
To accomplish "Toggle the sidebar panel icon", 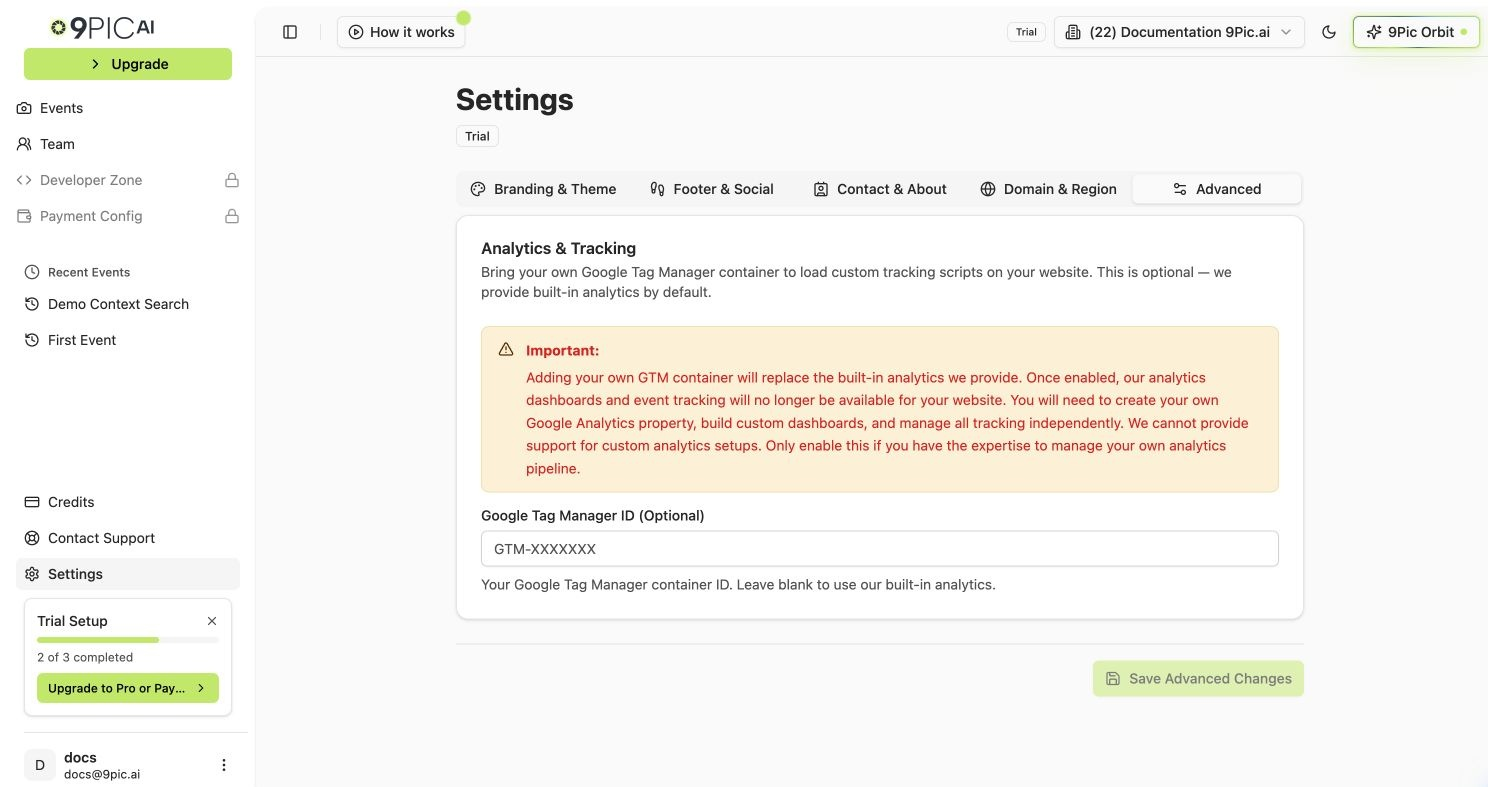I will [x=290, y=32].
